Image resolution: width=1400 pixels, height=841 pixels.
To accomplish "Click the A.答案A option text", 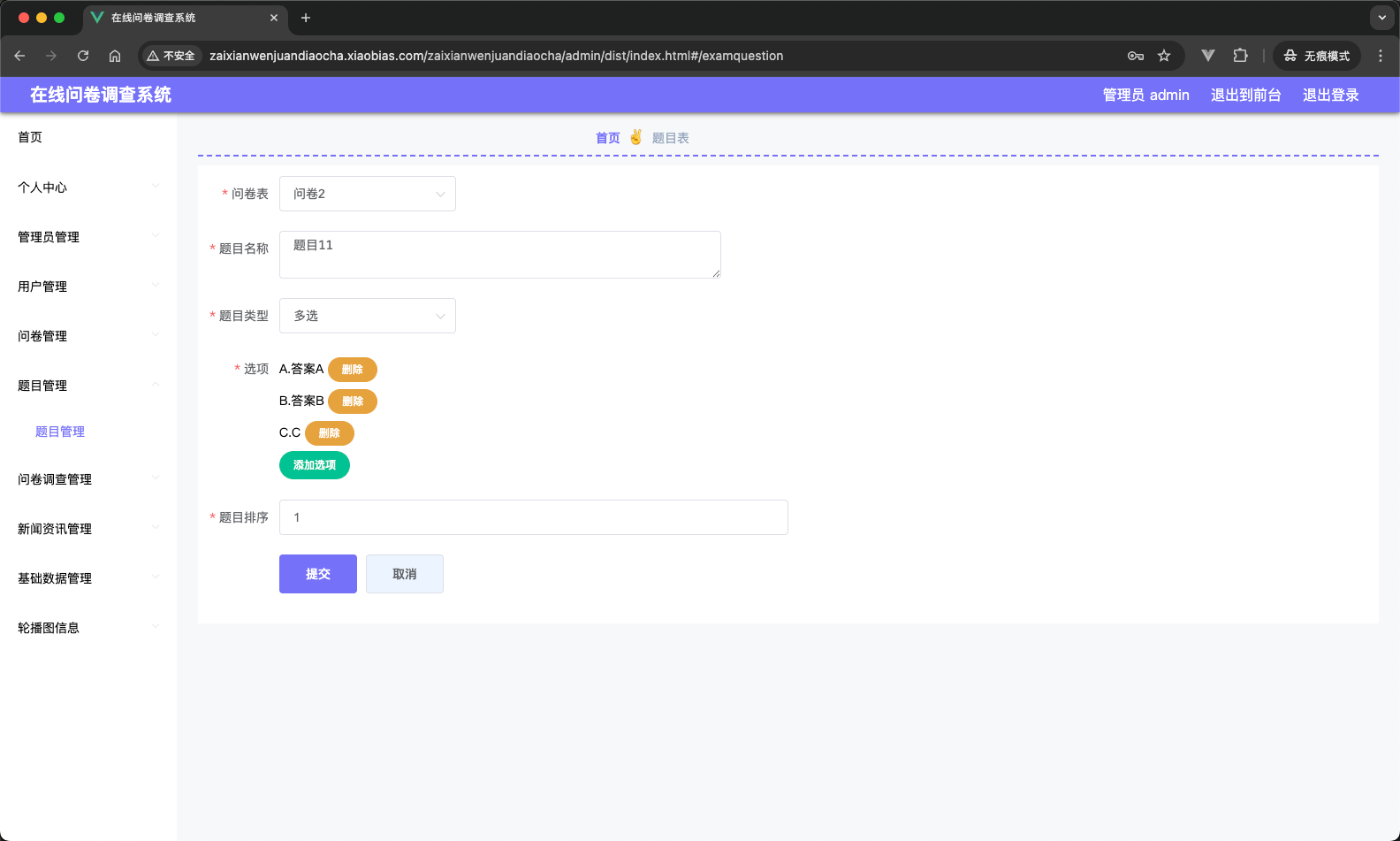I will (x=301, y=369).
